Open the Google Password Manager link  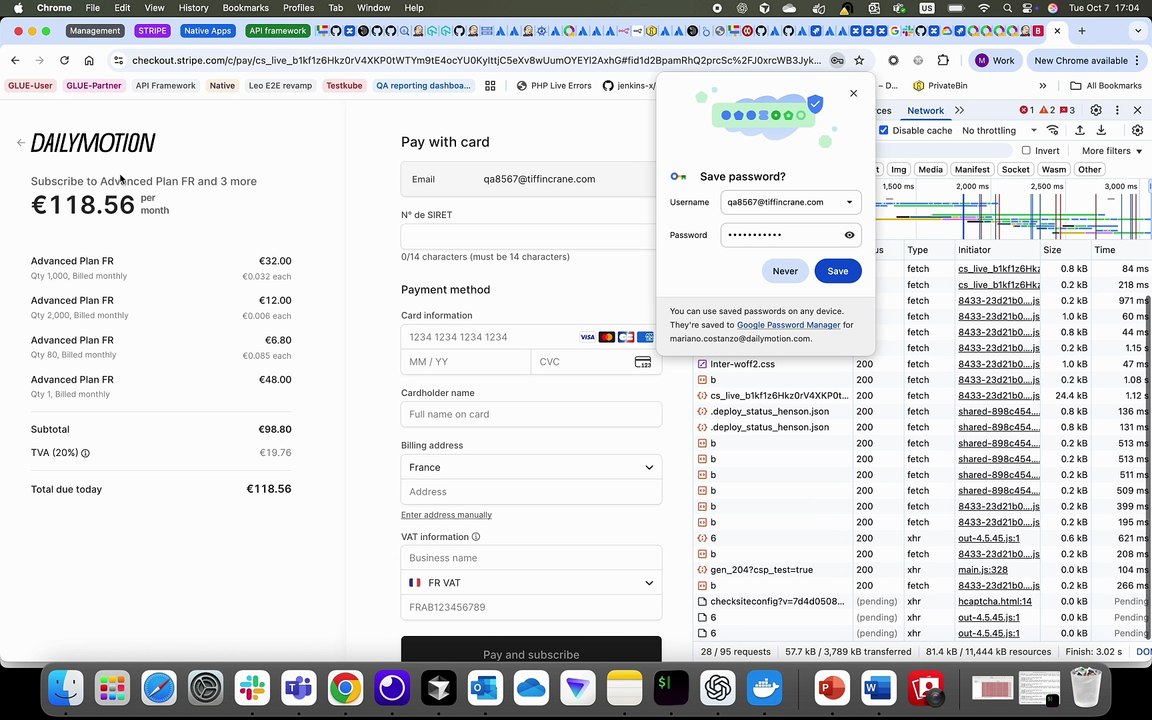[x=788, y=325]
